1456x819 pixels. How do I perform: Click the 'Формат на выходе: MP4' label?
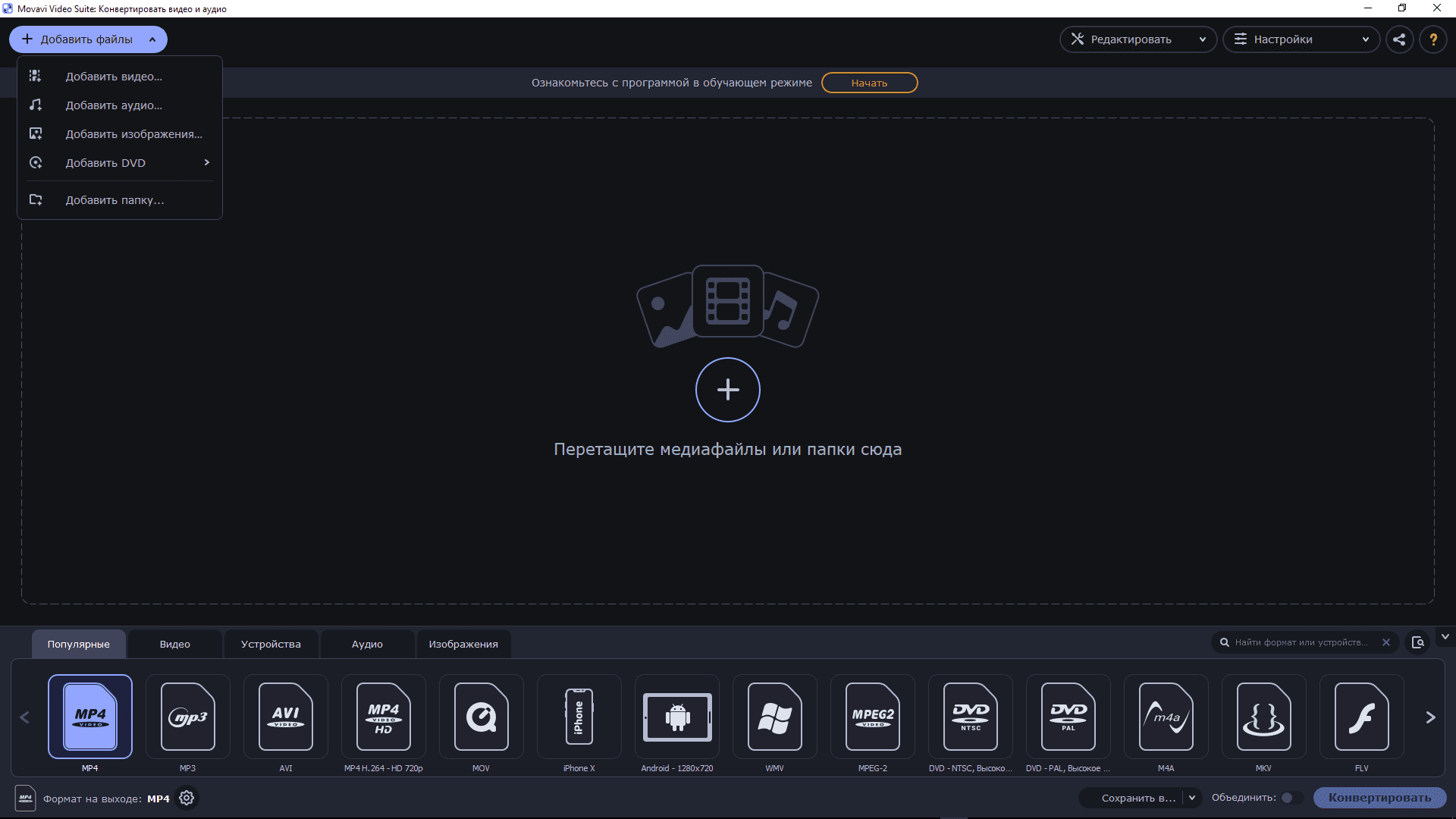pyautogui.click(x=107, y=799)
